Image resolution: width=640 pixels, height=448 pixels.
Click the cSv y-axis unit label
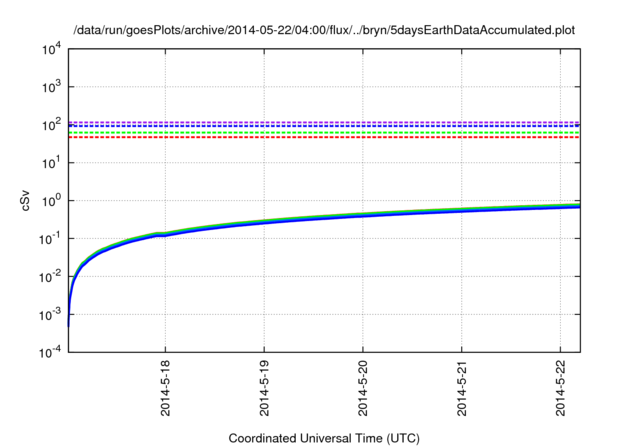pos(25,200)
